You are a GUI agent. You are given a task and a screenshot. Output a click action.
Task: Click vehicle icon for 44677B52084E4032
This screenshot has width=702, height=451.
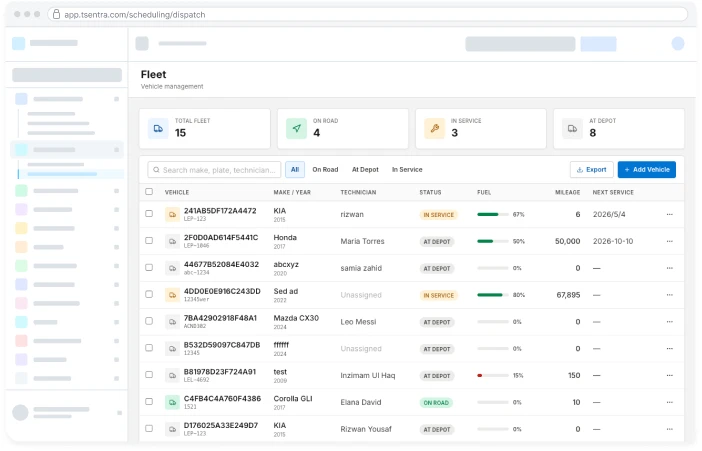pos(172,268)
